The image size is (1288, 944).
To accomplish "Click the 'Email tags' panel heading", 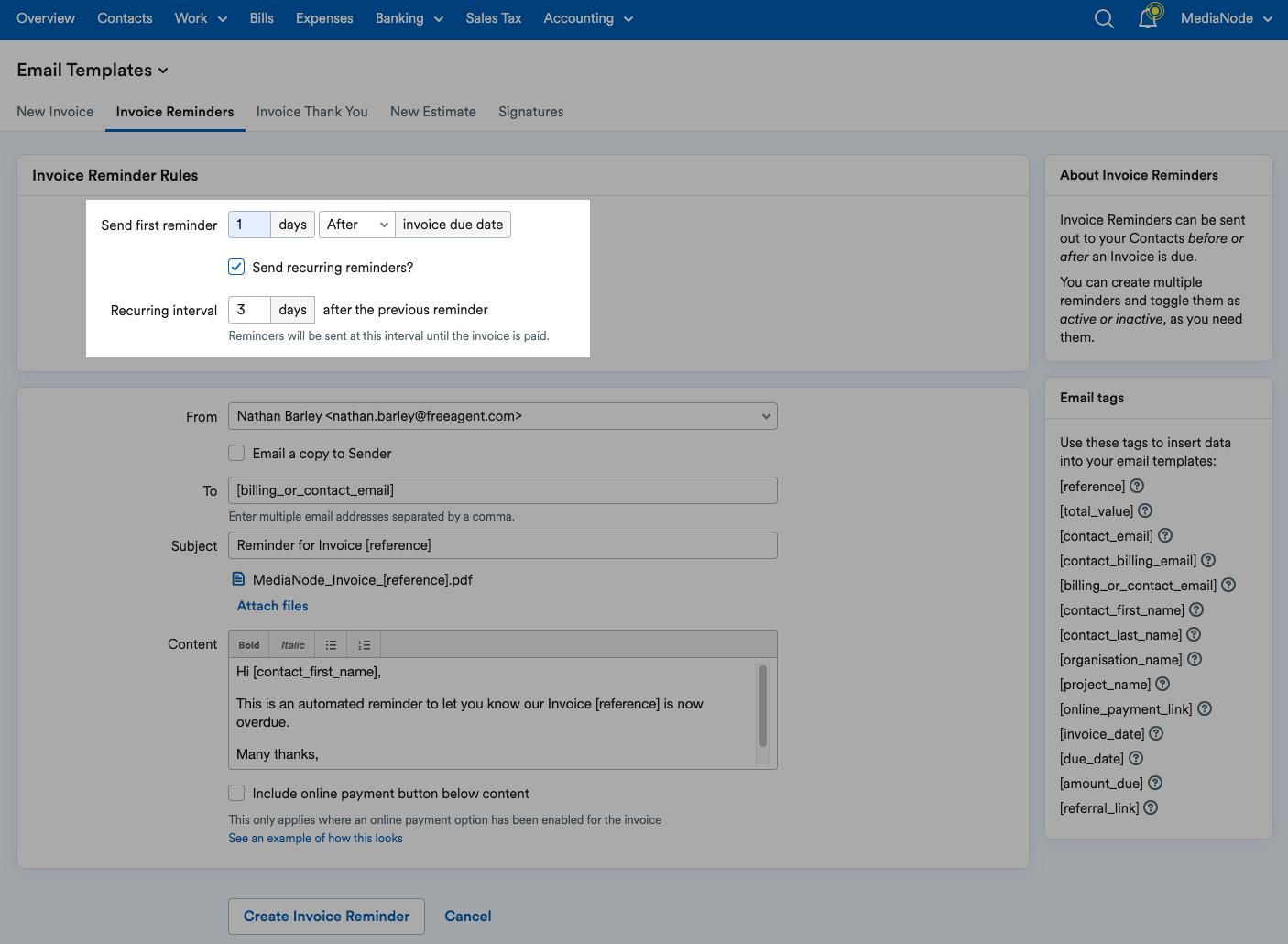I will click(1092, 398).
